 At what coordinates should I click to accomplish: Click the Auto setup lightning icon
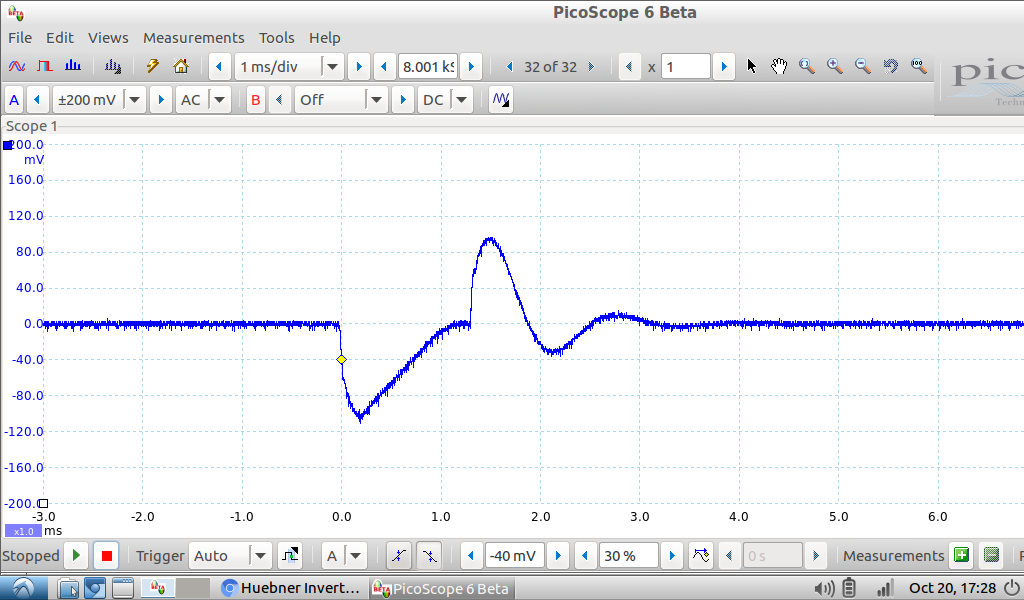tap(153, 67)
